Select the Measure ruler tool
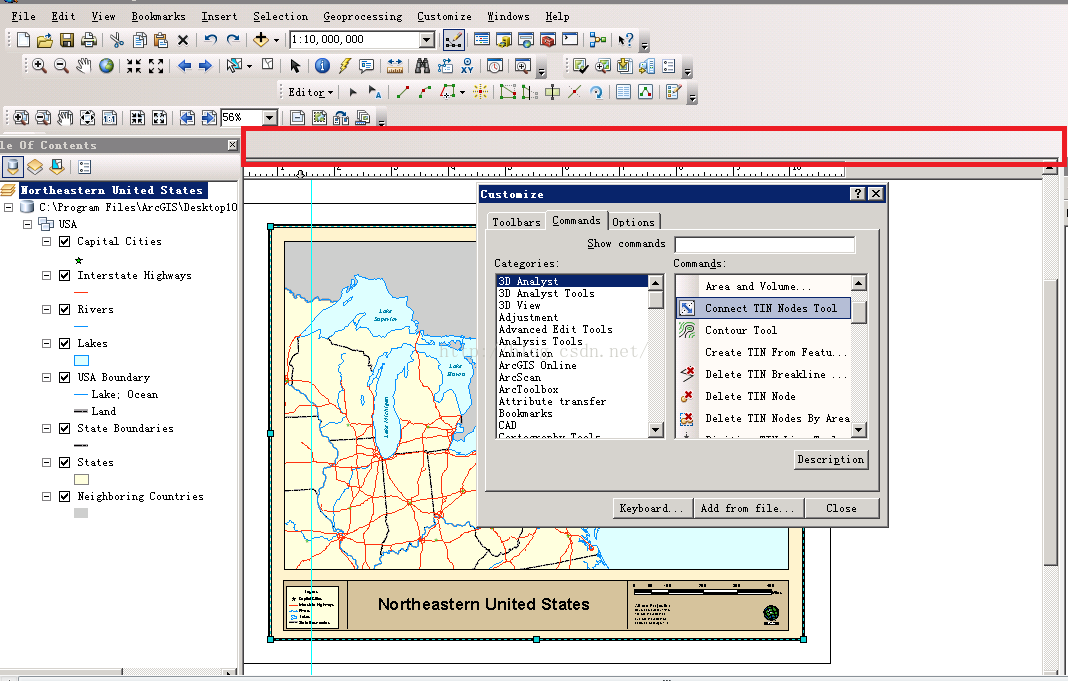 point(394,66)
